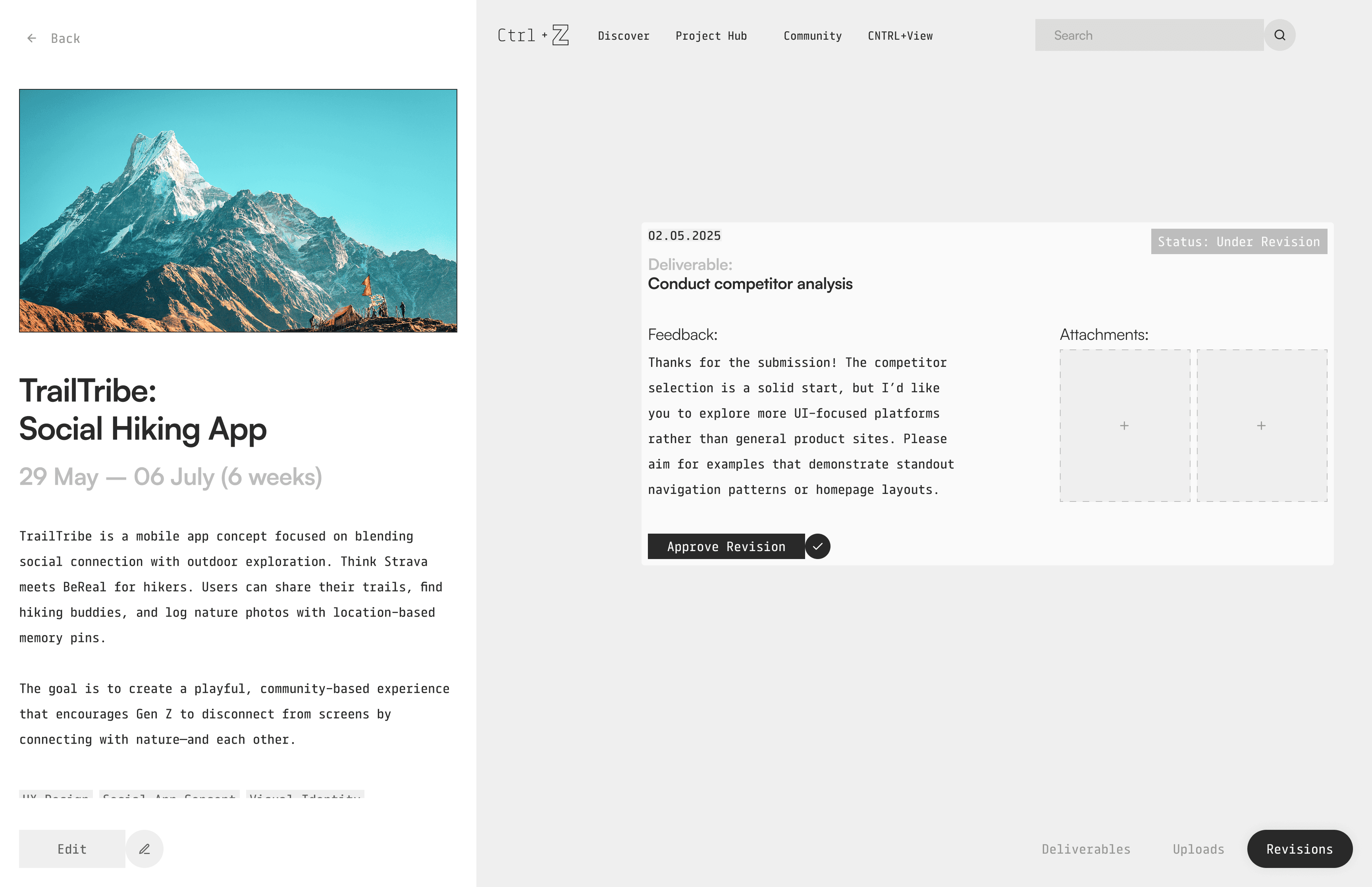
Task: Click the back arrow icon
Action: (x=32, y=38)
